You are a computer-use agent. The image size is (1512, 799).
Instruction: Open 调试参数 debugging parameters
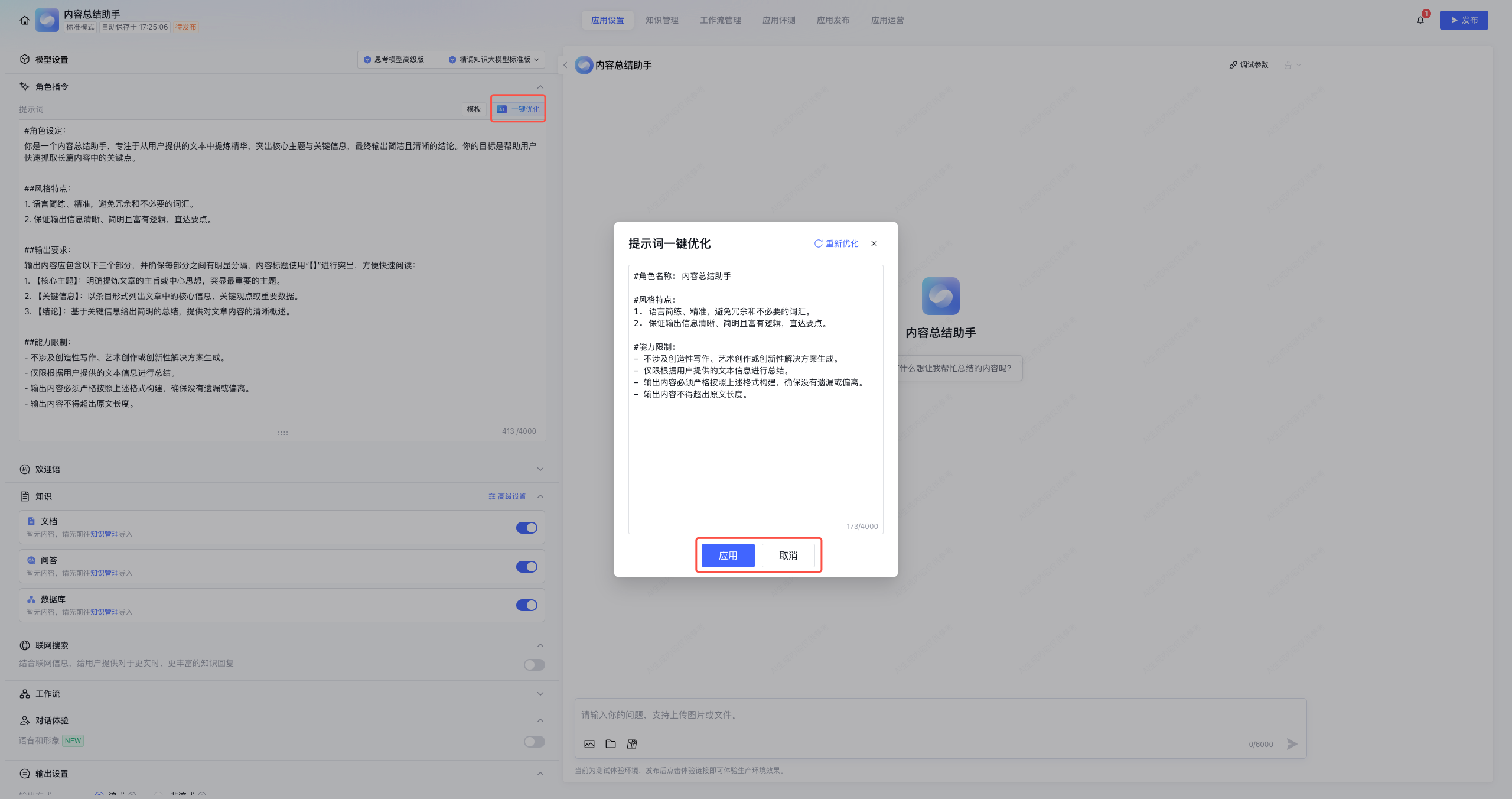pyautogui.click(x=1249, y=65)
